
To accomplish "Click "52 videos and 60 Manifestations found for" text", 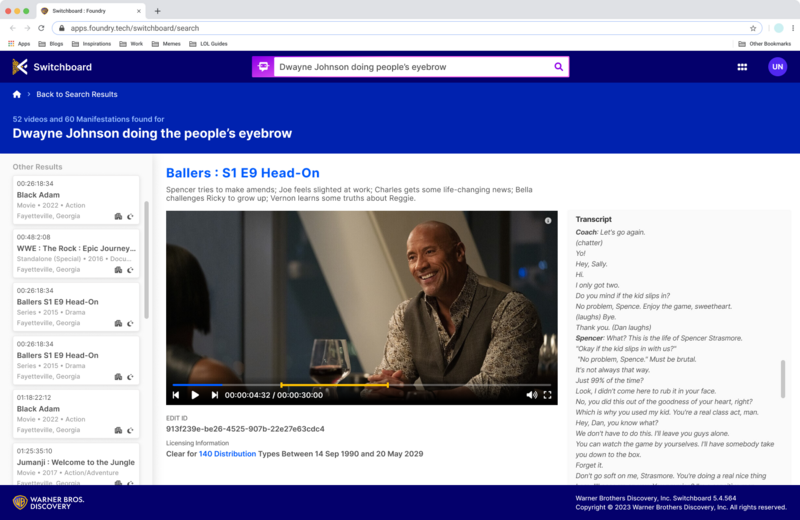I will [88, 119].
